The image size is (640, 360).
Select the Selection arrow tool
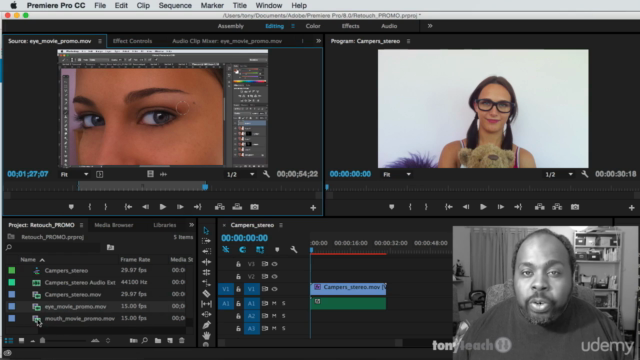click(206, 231)
